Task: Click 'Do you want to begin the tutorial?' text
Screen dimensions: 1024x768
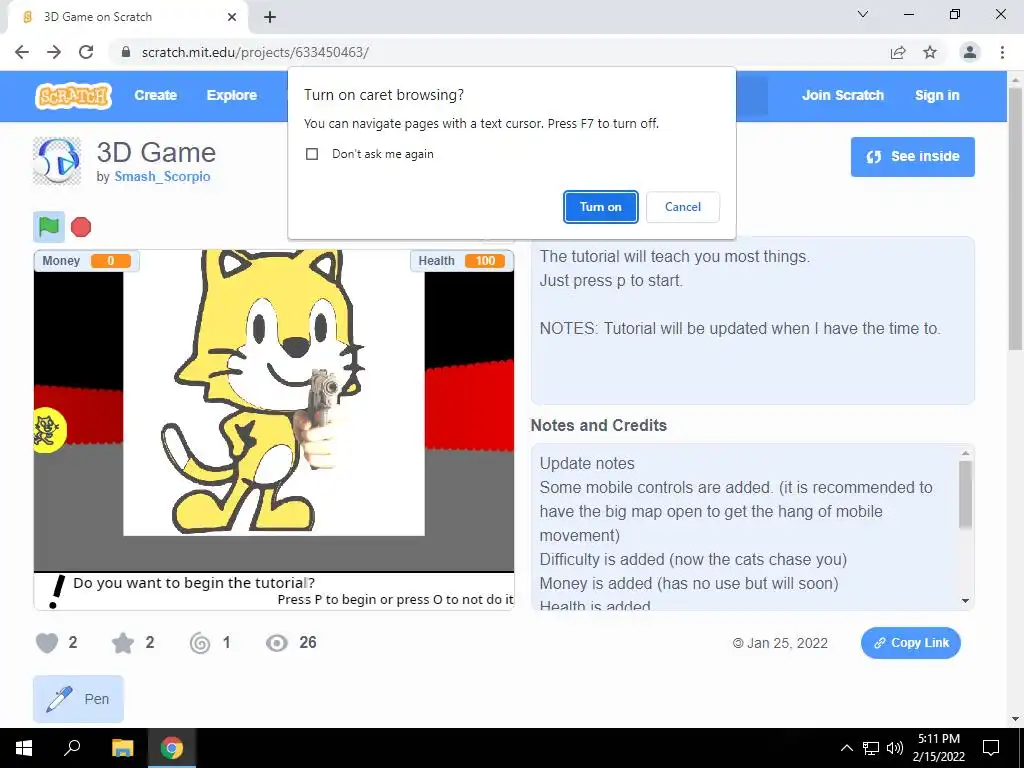Action: tap(194, 583)
